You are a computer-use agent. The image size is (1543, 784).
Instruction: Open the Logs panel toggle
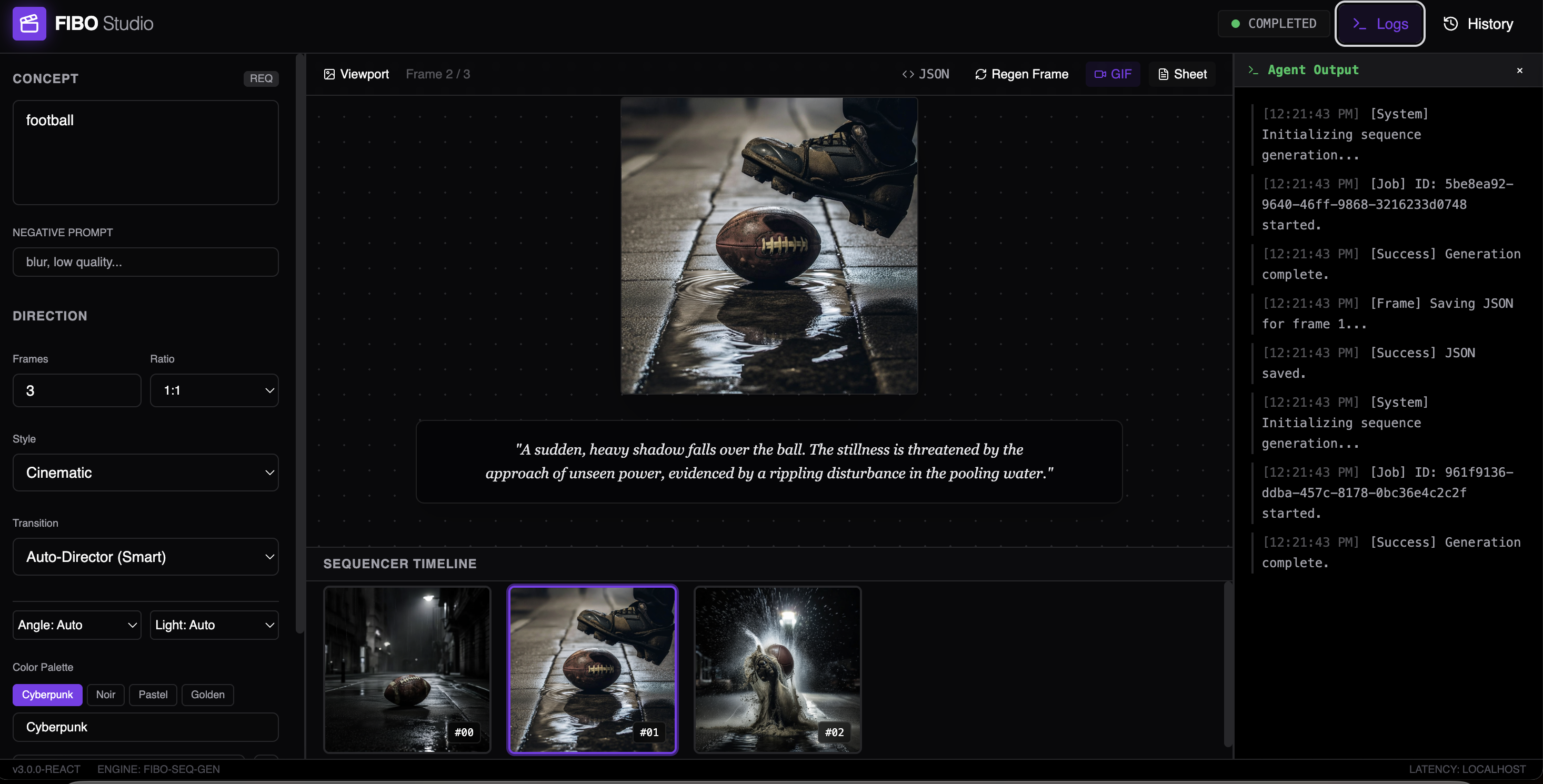pyautogui.click(x=1379, y=23)
